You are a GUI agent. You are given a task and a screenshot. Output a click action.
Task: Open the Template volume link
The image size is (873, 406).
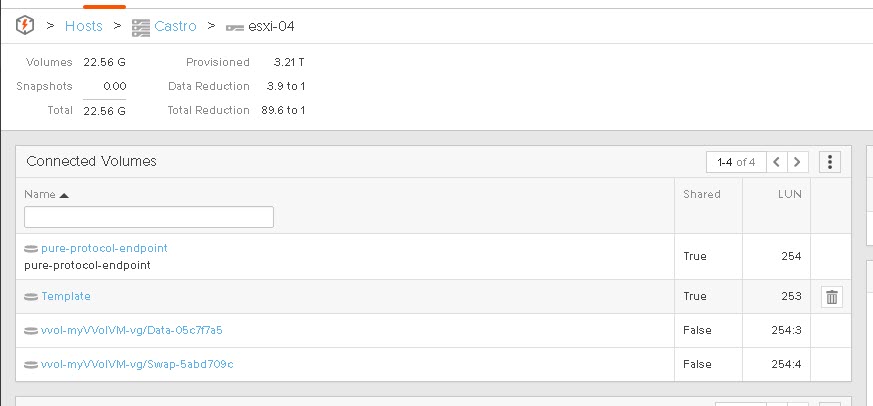coord(66,296)
